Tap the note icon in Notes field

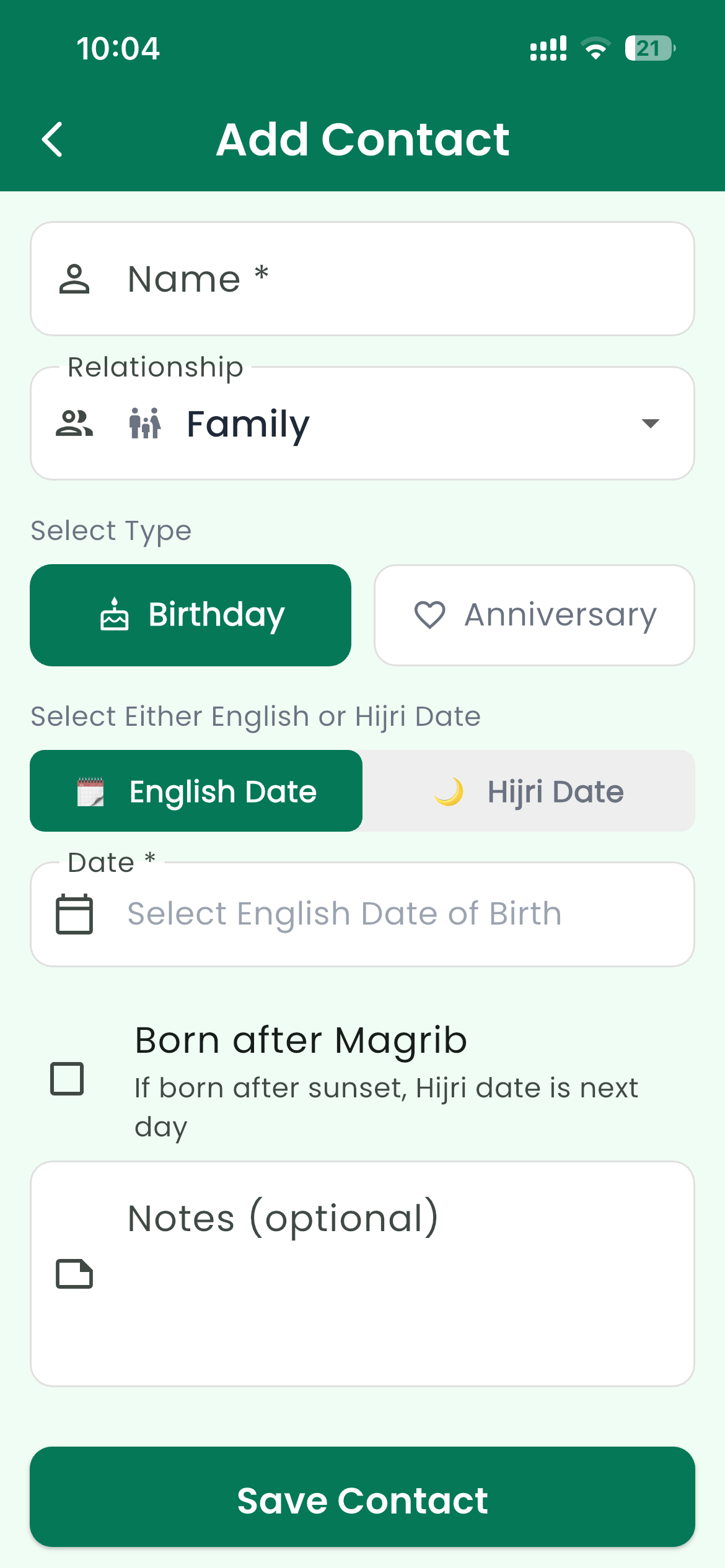coord(74,1274)
